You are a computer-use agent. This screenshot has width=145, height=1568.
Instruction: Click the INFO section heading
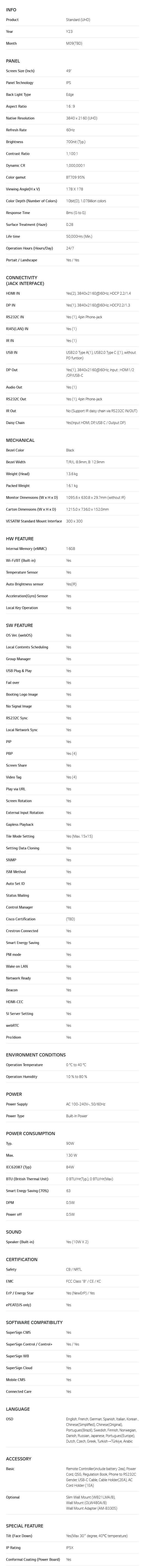tap(11, 10)
